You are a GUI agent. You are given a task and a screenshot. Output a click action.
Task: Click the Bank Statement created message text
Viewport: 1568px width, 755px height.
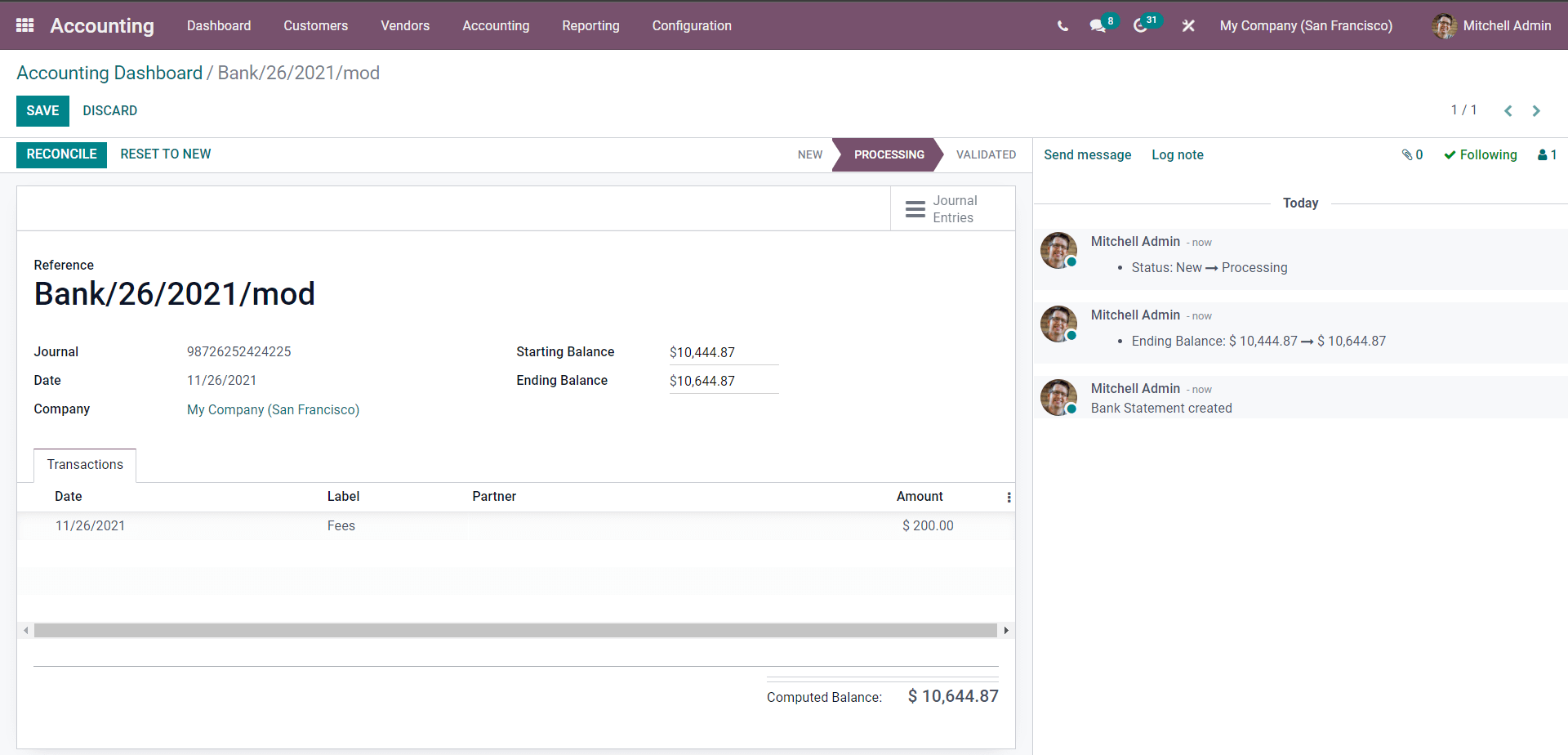1161,409
